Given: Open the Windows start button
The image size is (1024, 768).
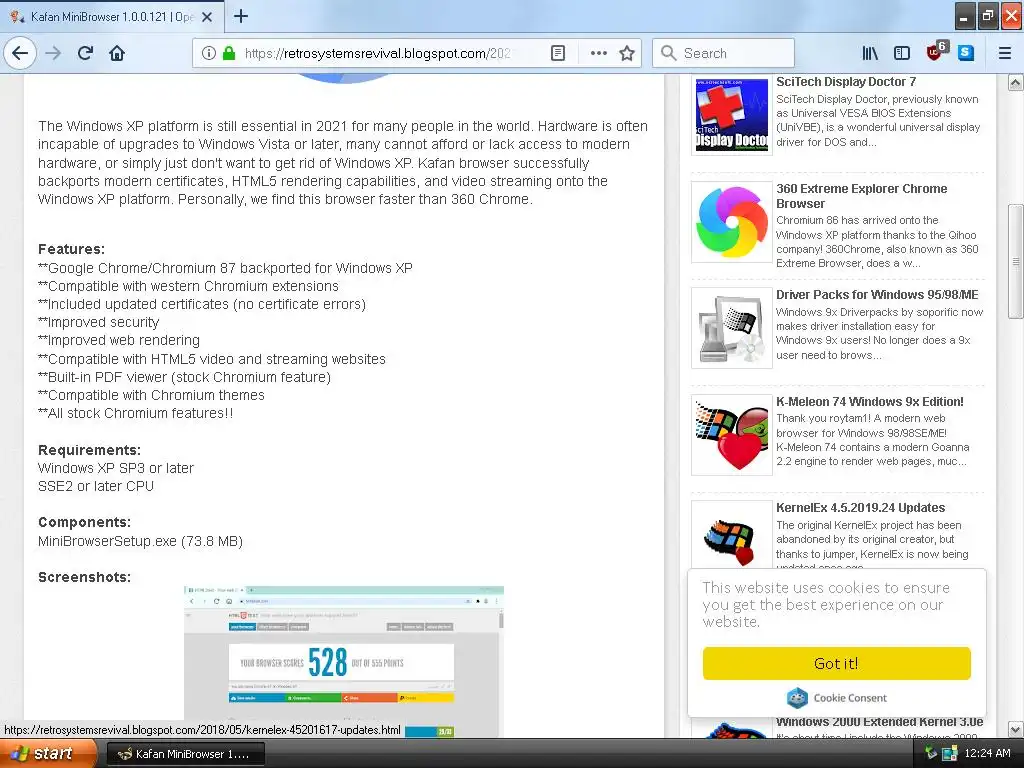Looking at the screenshot, I should [x=48, y=754].
